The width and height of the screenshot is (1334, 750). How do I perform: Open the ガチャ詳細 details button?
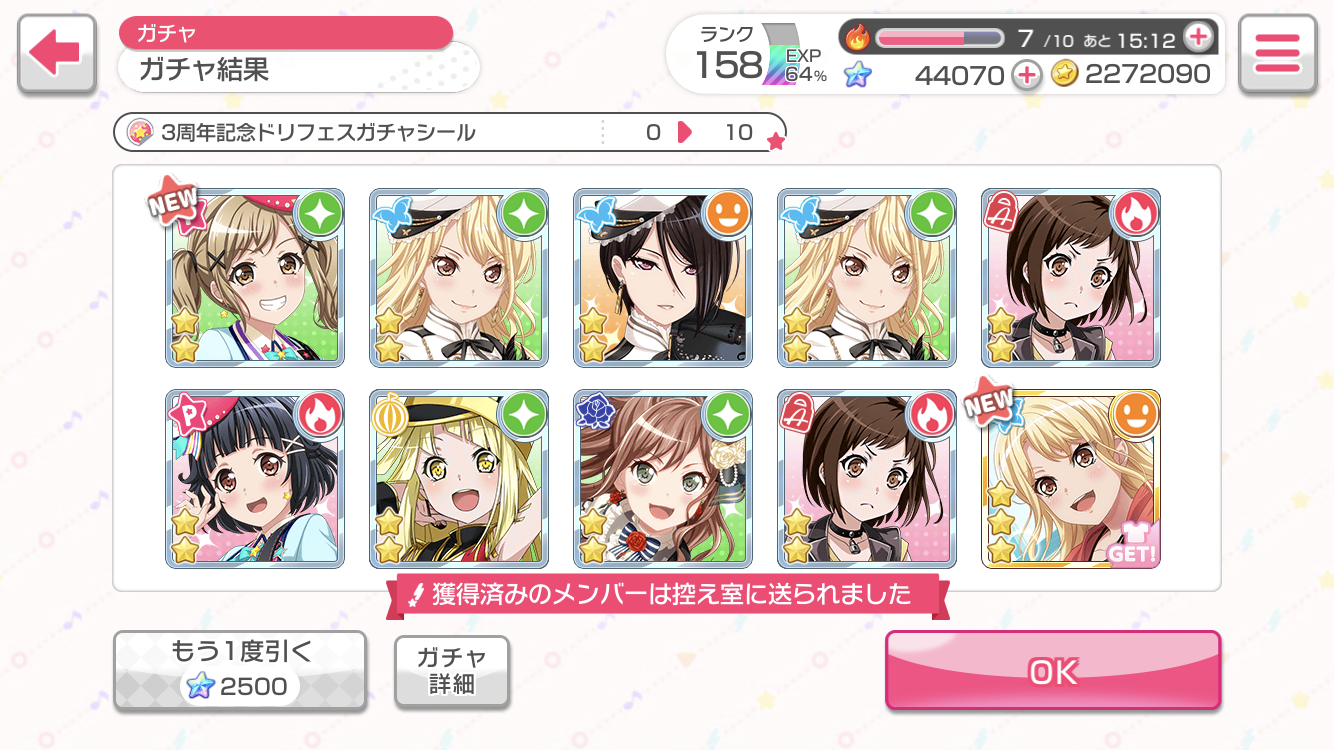tap(452, 671)
